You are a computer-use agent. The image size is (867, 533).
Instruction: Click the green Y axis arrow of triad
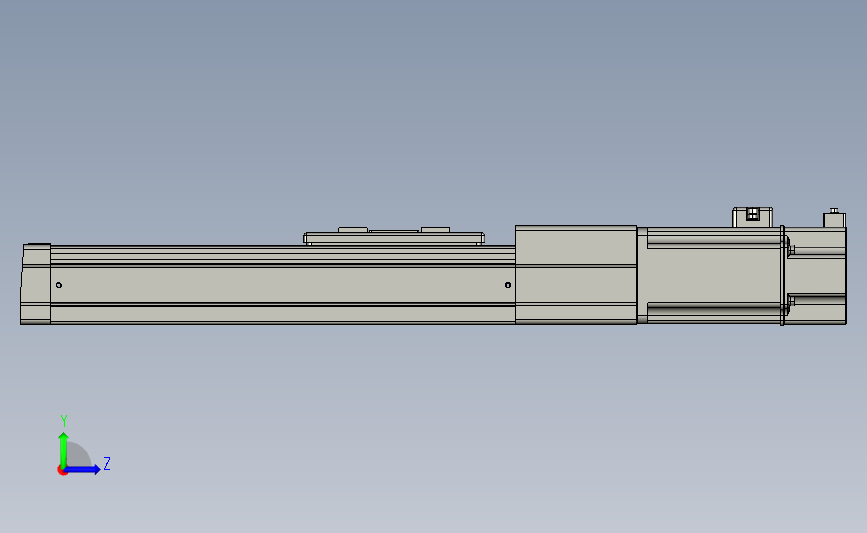[x=64, y=450]
